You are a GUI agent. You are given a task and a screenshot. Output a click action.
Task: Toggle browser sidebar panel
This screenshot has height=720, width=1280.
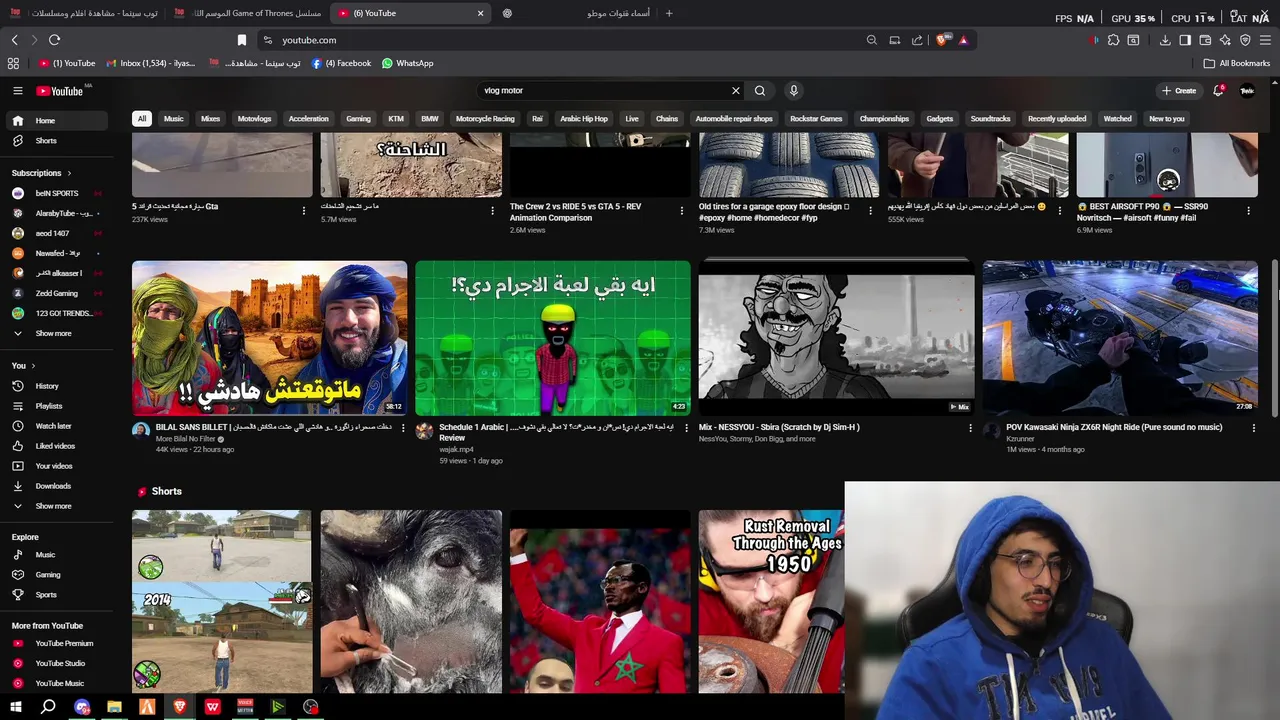(x=1185, y=40)
